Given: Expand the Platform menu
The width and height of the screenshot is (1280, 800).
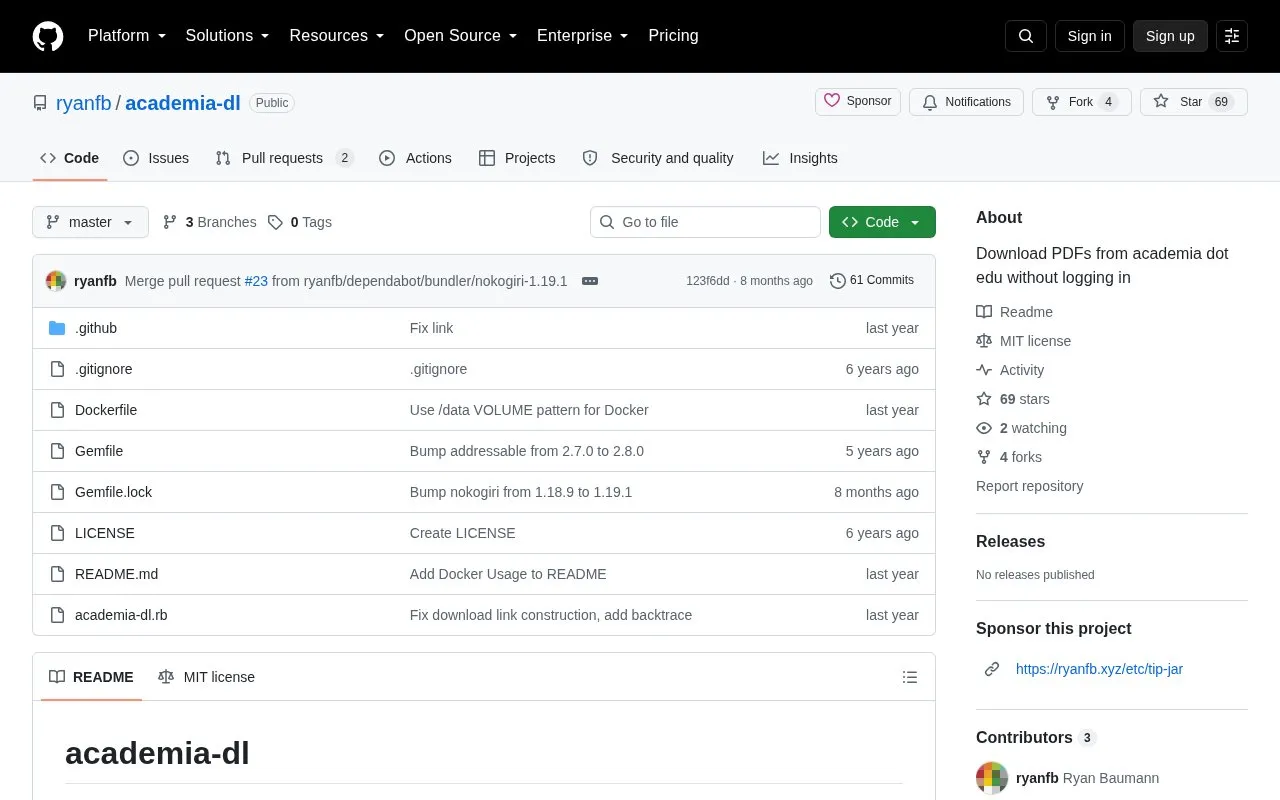Looking at the screenshot, I should 127,36.
